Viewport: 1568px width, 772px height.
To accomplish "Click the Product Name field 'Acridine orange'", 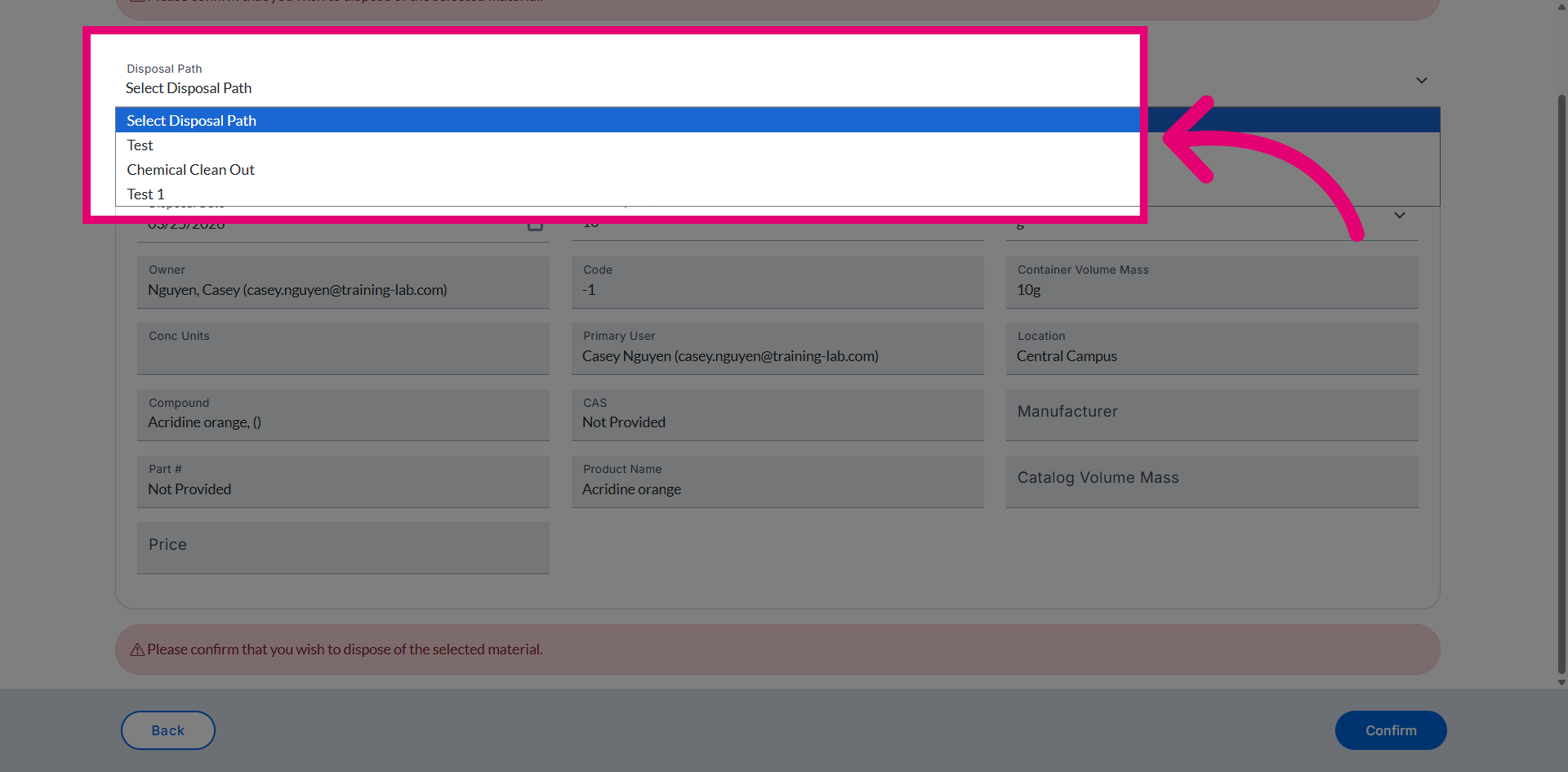I will click(x=777, y=482).
